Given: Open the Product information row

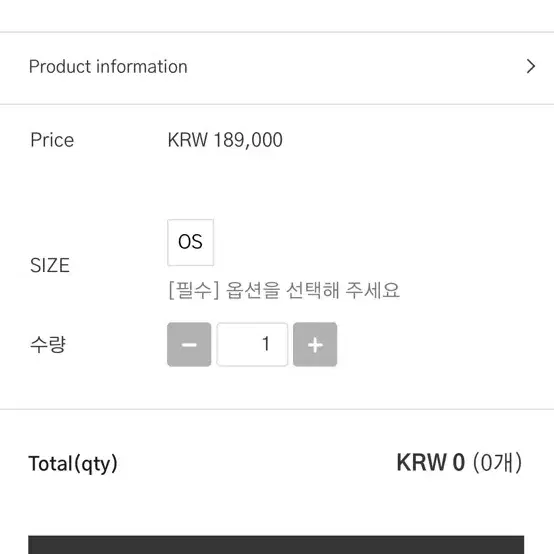Looking at the screenshot, I should tap(277, 68).
